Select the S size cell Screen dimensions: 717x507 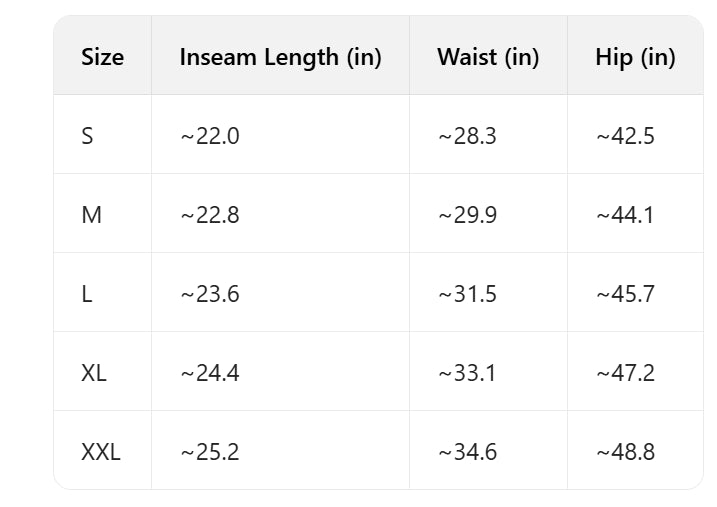coord(88,136)
